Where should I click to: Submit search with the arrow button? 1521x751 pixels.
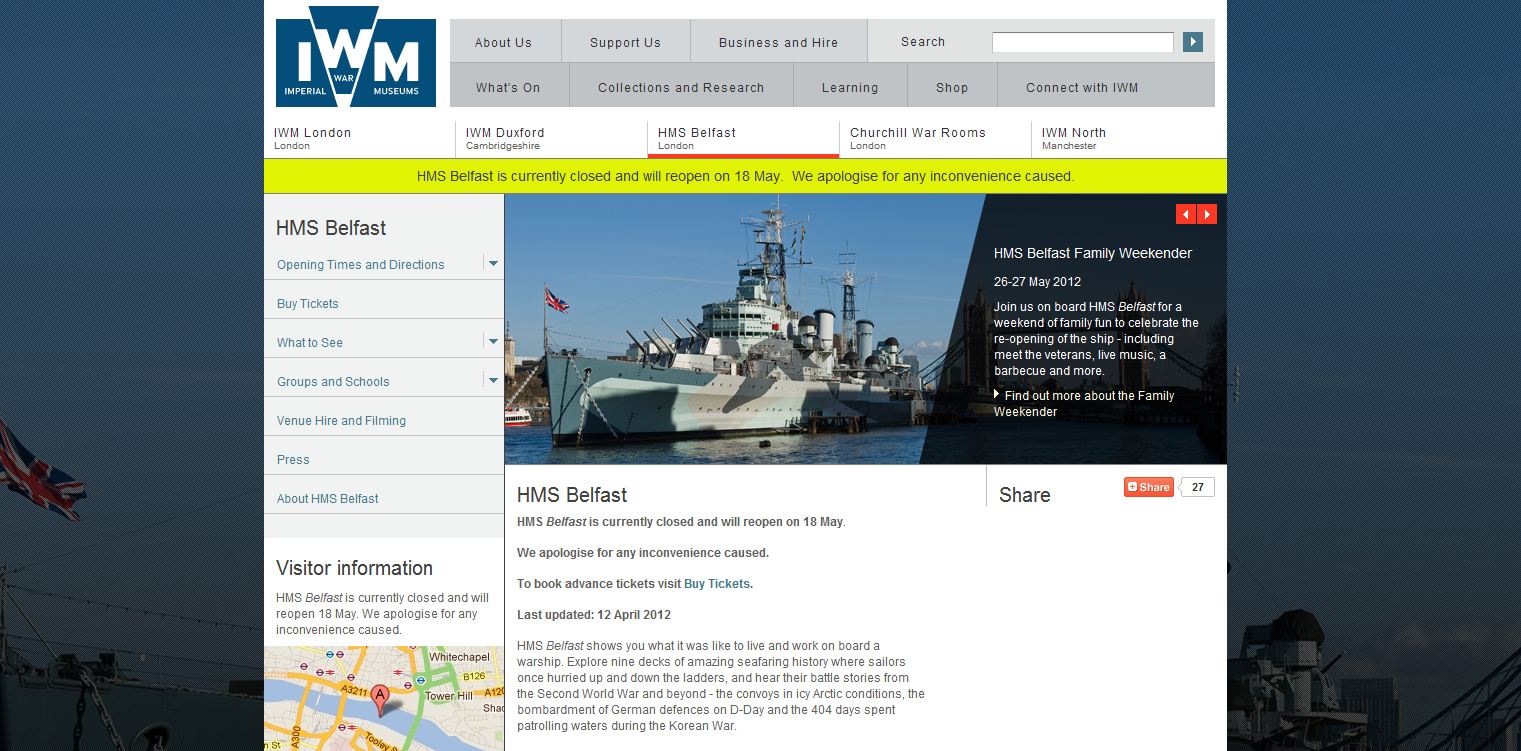pyautogui.click(x=1193, y=42)
